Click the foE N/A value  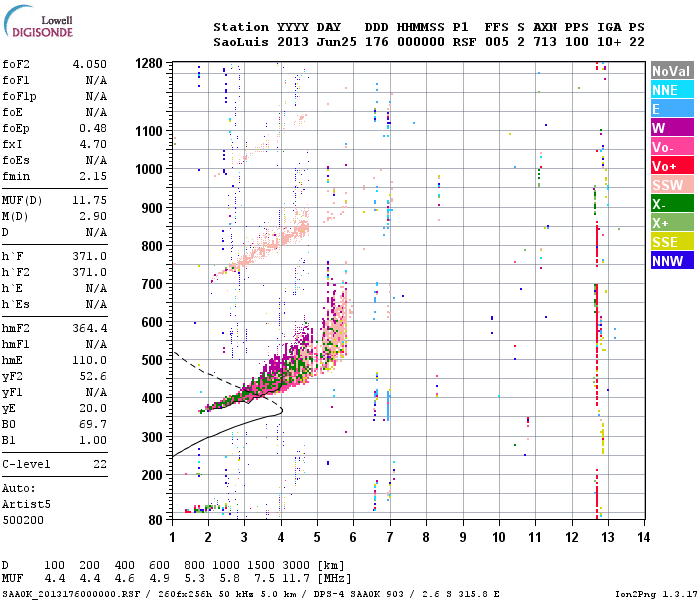point(96,112)
